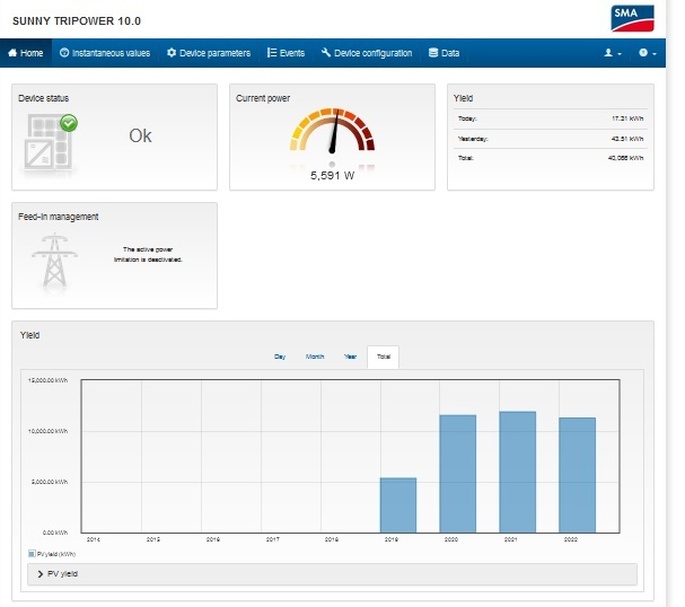Click the 10,000.00 kWh axis label
The height and width of the screenshot is (607, 685).
click(48, 431)
